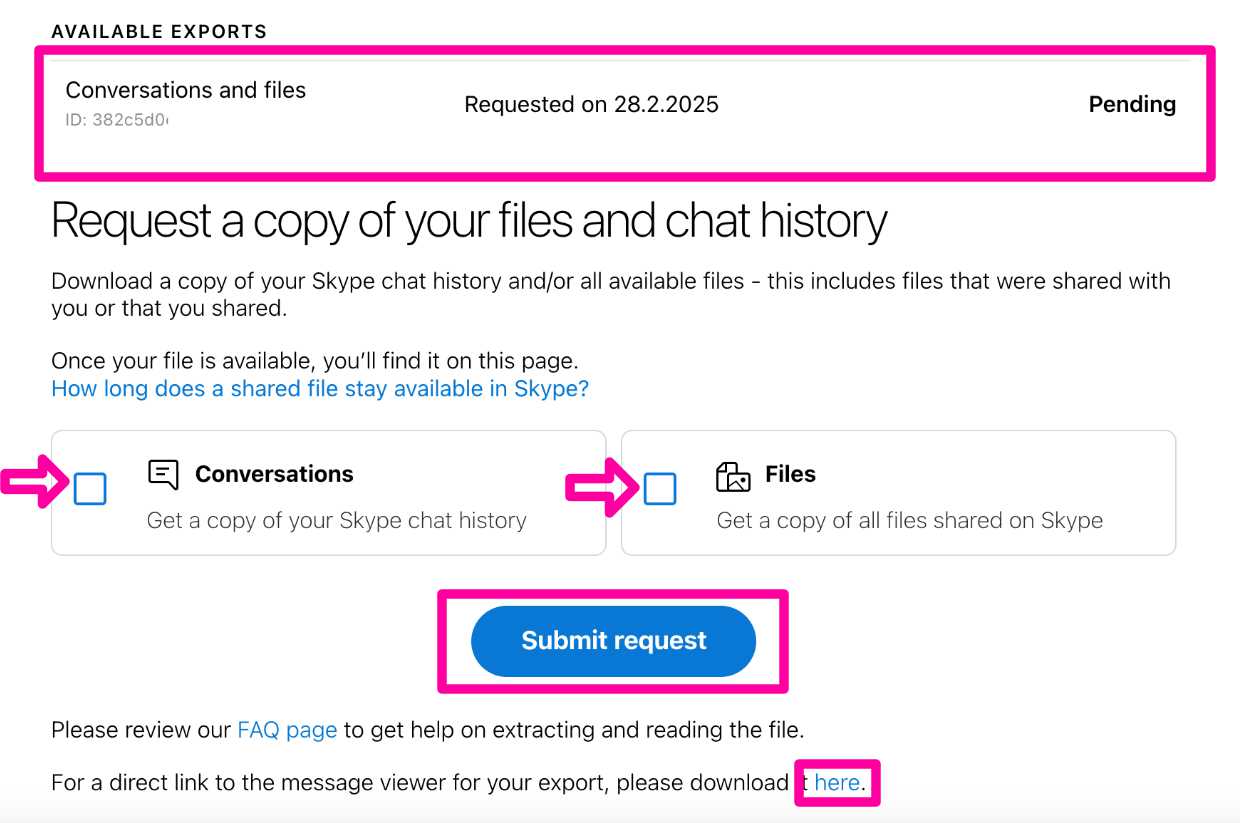Click the chat bubble icon beside Conversations
Screen dimensions: 1240x823
tap(163, 474)
